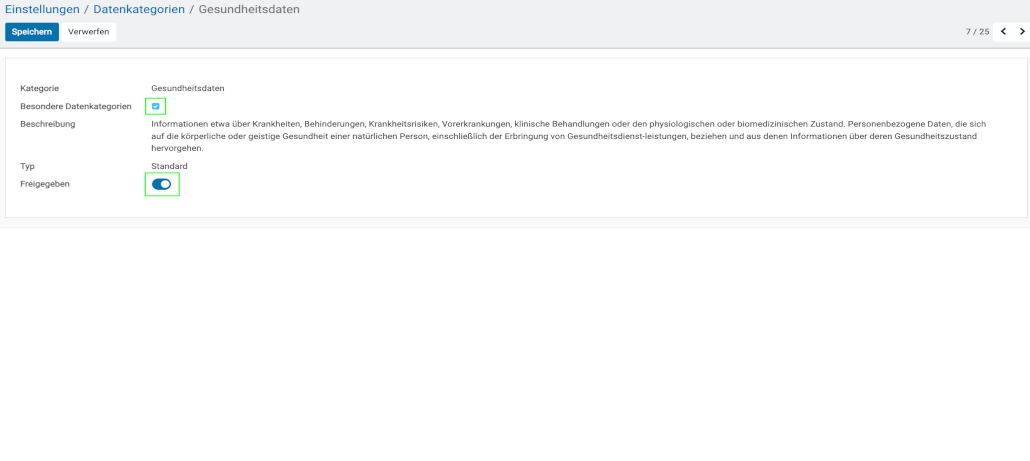The height and width of the screenshot is (461, 1030).
Task: Click the 7 / 25 pager counter
Action: [x=977, y=32]
